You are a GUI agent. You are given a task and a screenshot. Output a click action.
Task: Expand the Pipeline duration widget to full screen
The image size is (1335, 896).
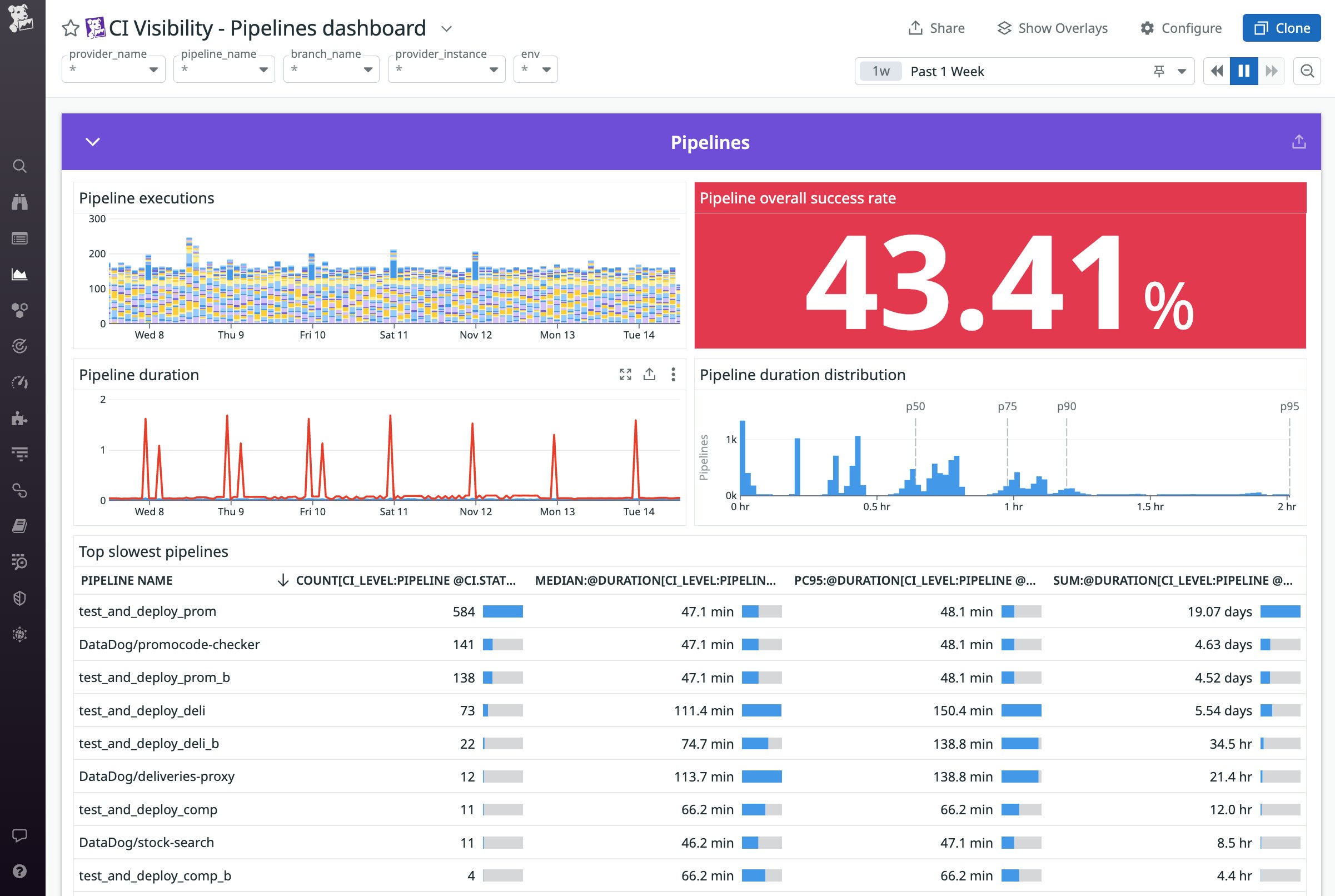[x=625, y=375]
